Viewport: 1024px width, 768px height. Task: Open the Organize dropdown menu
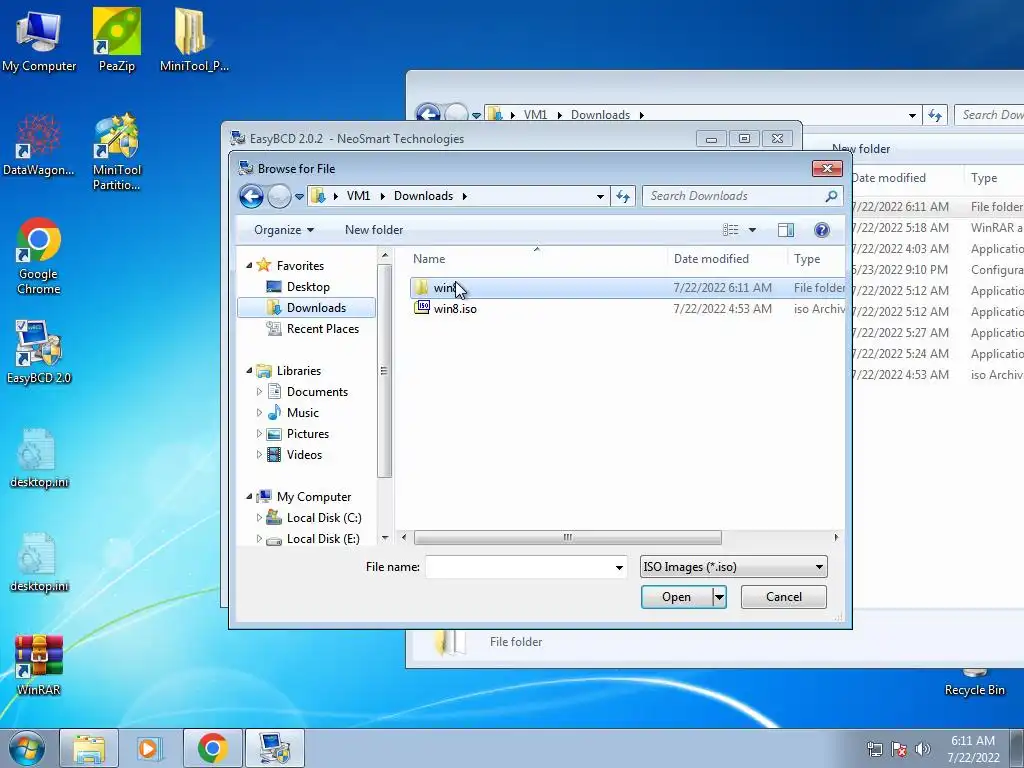click(284, 230)
